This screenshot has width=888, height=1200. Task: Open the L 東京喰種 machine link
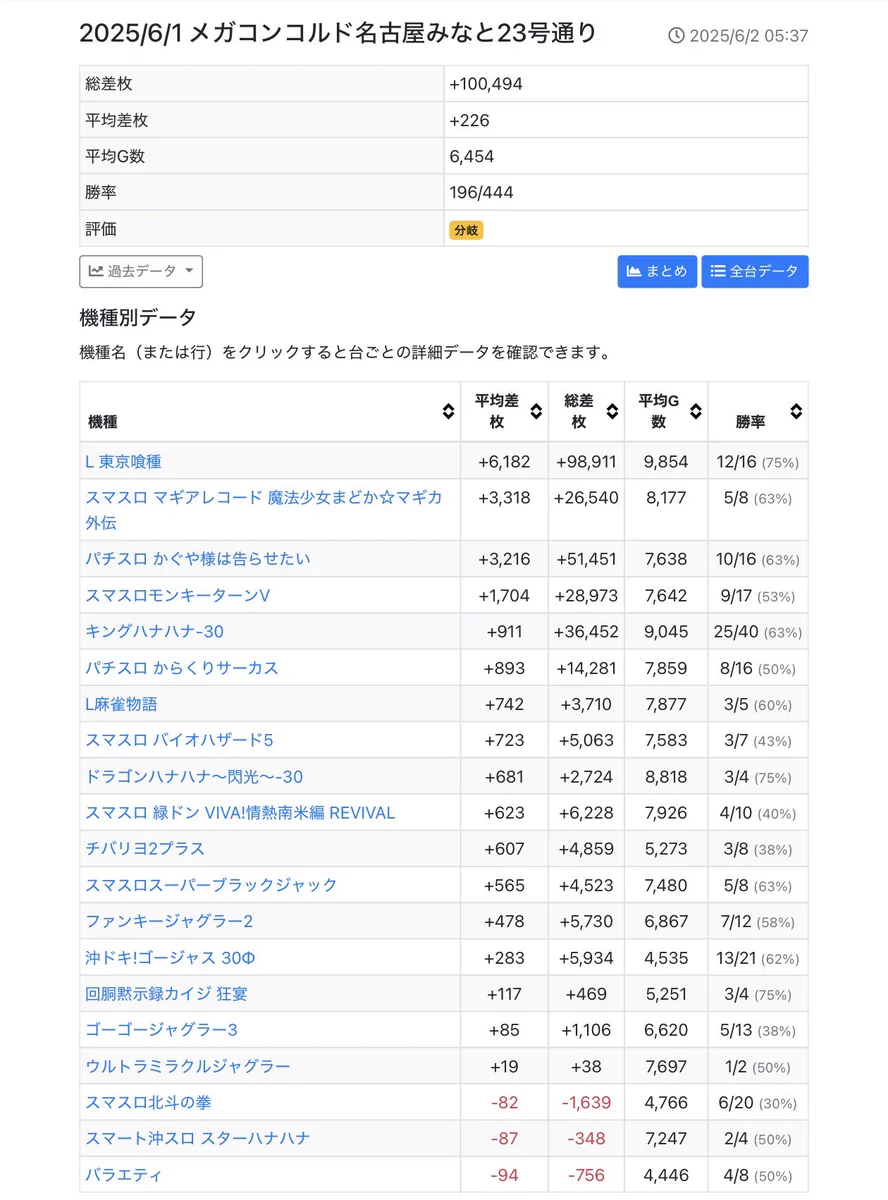[x=123, y=462]
